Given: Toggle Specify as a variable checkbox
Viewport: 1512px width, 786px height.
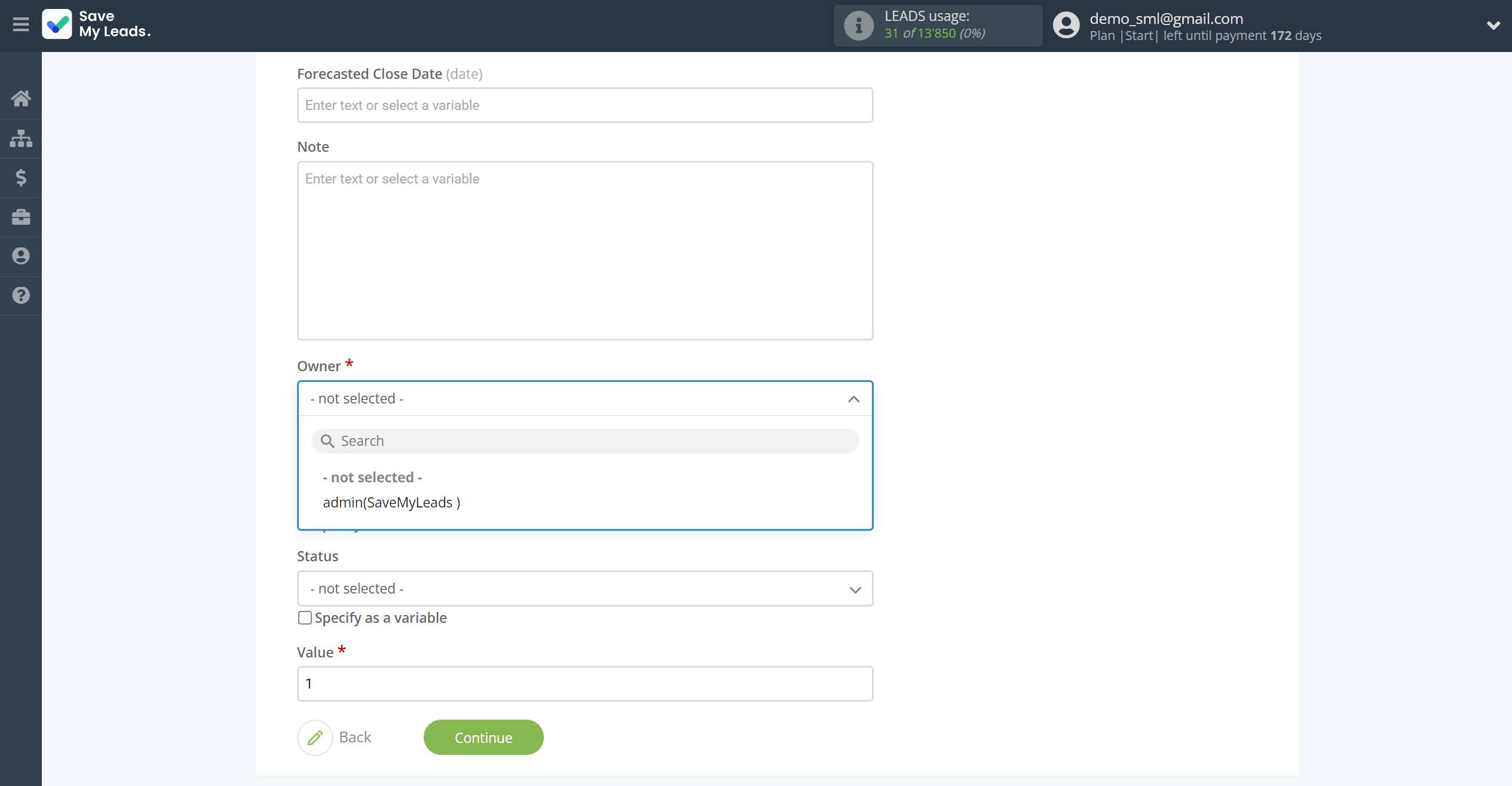Looking at the screenshot, I should [305, 618].
